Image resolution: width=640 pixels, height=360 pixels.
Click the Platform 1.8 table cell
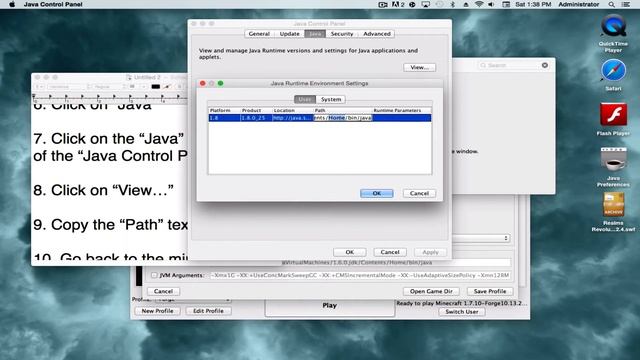(224, 118)
